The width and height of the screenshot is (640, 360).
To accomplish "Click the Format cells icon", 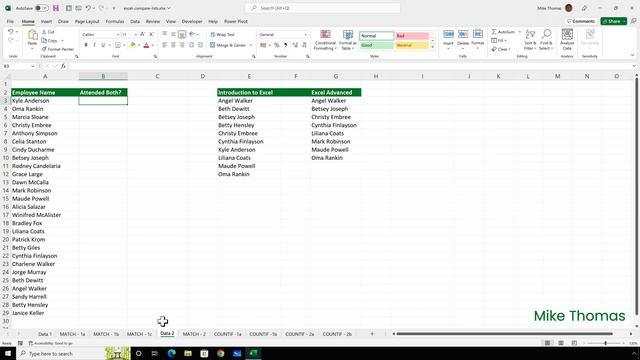I will (x=478, y=34).
